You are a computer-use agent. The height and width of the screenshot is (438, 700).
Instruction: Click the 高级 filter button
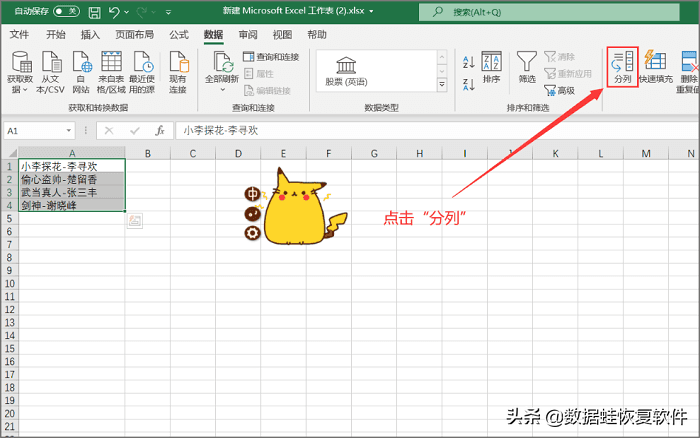559,91
